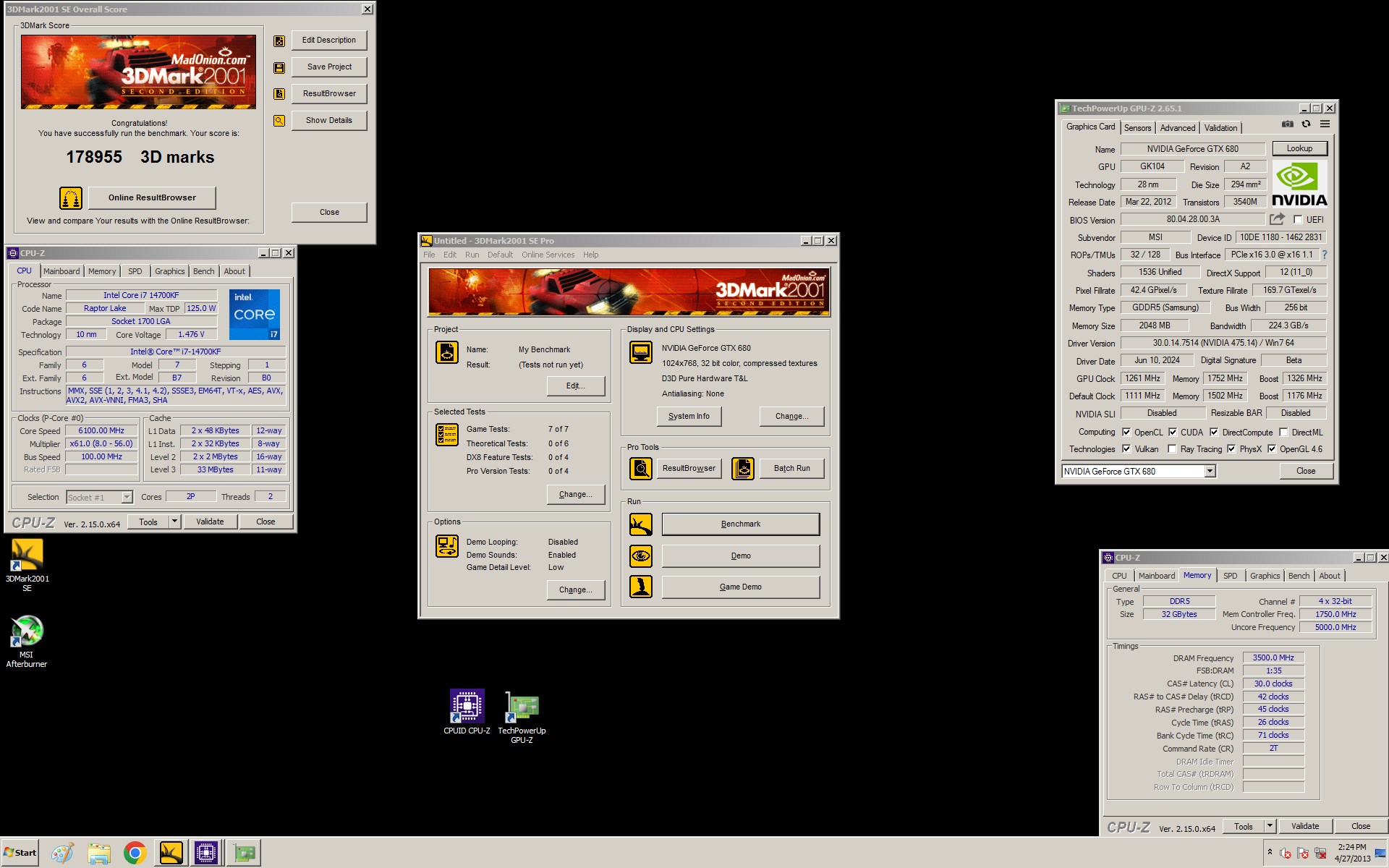Switch to the SPD tab in the CPU-Z Memory window
This screenshot has height=868, width=1389.
pyautogui.click(x=1230, y=576)
